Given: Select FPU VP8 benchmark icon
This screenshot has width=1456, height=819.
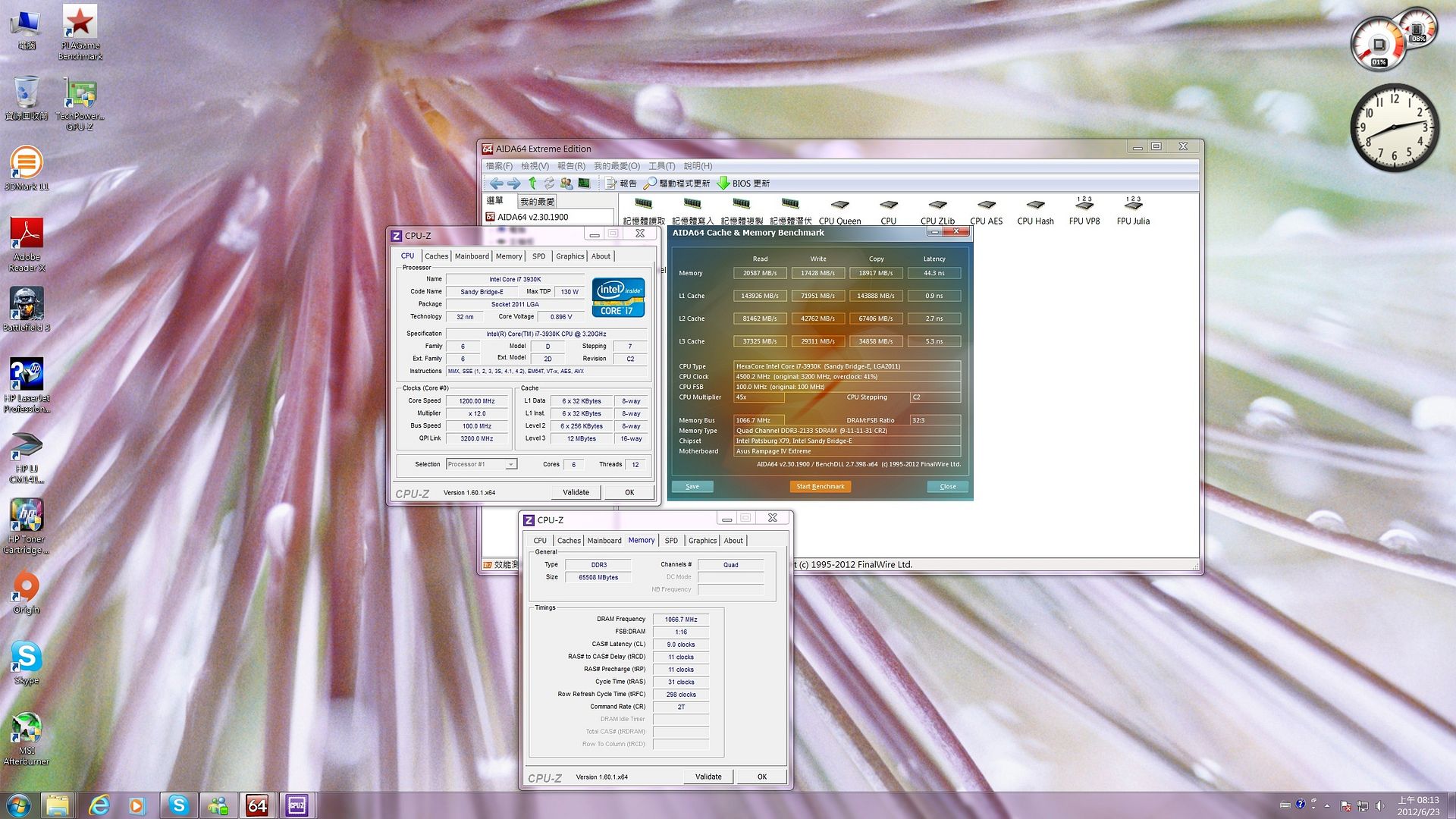Looking at the screenshot, I should pos(1084,212).
